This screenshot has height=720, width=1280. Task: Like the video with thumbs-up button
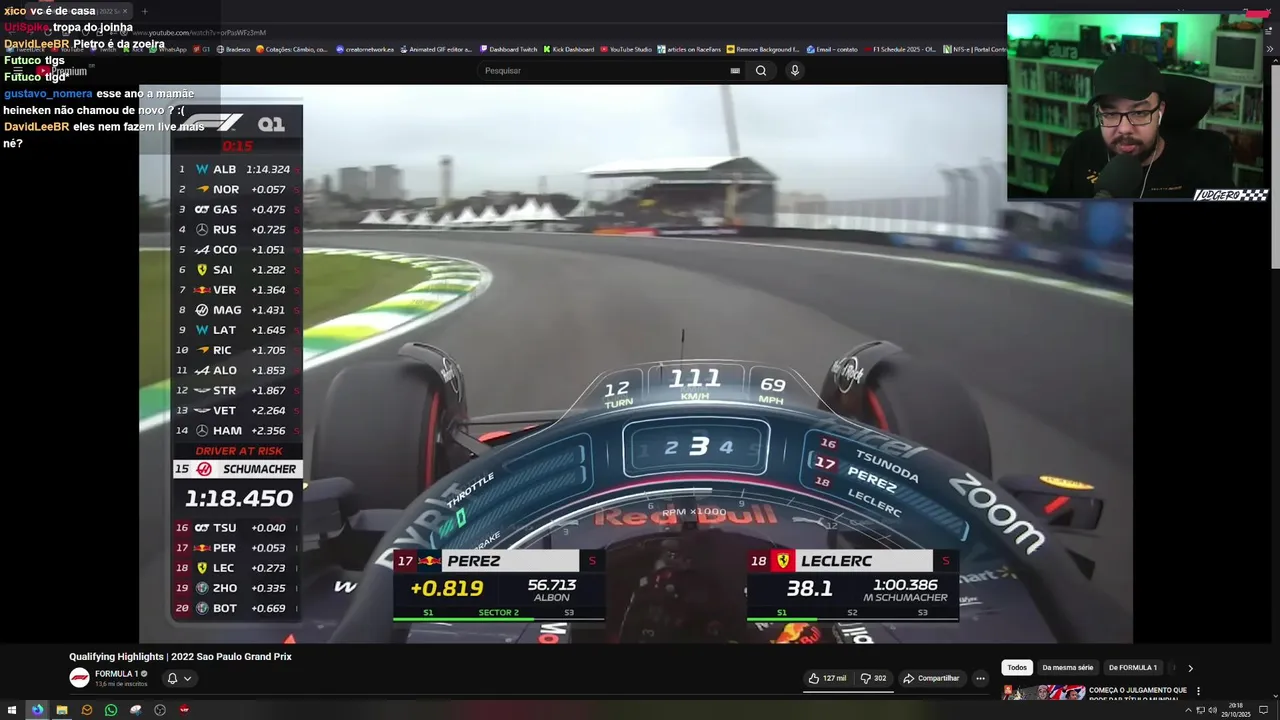pos(828,678)
